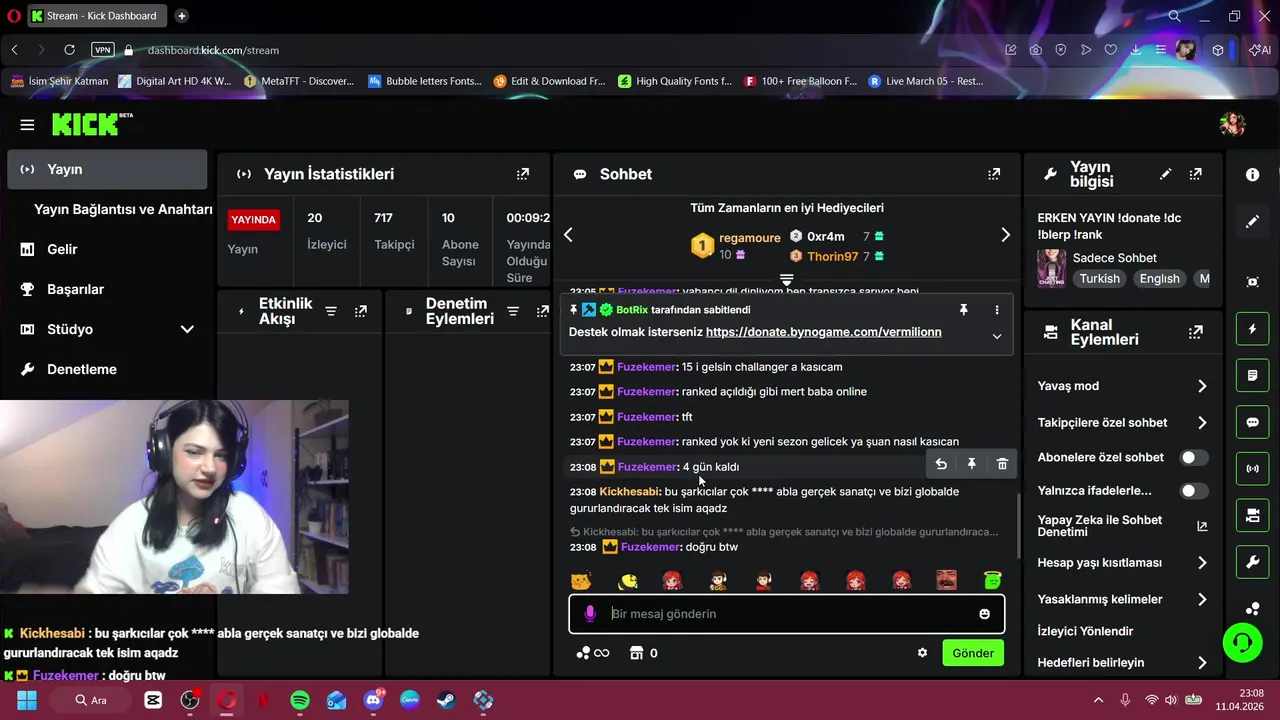
Task: Open a new browser tab
Action: click(182, 16)
